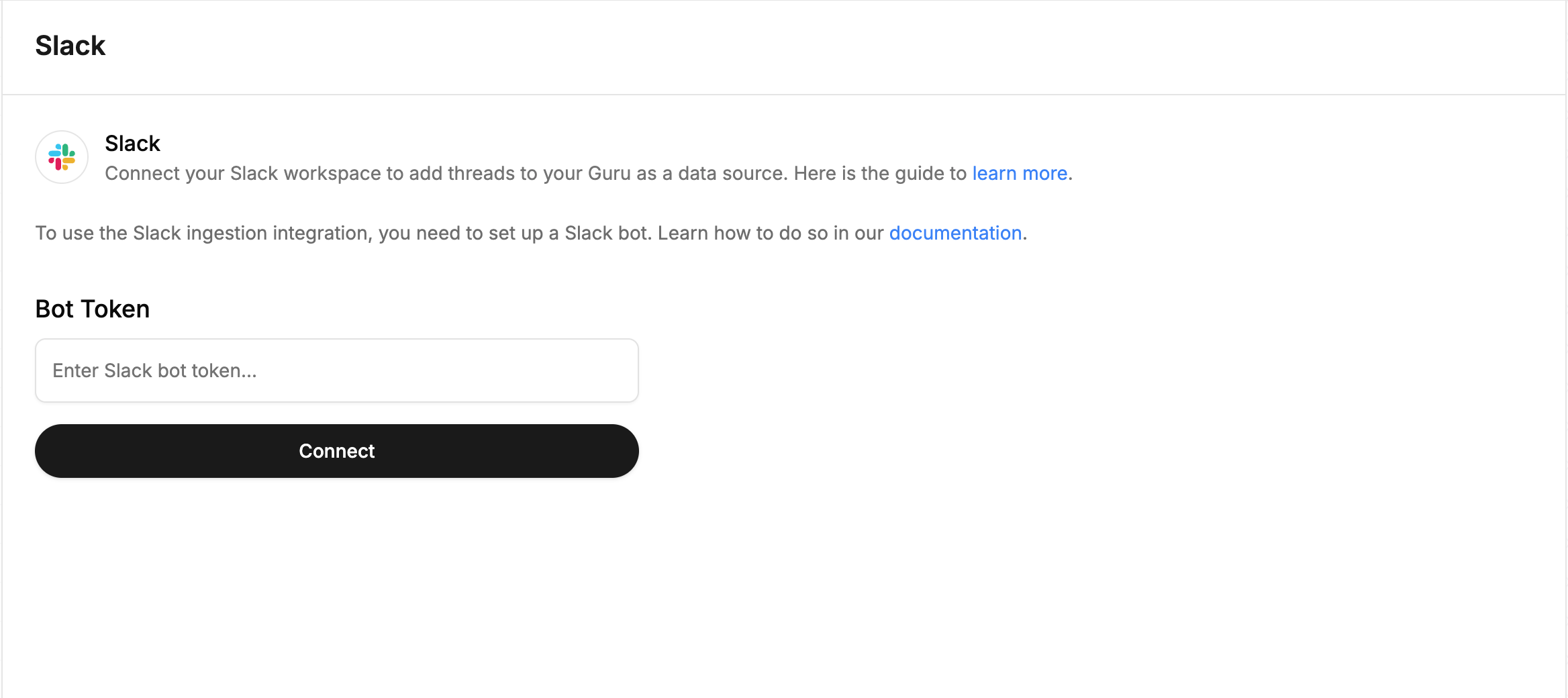The width and height of the screenshot is (1568, 698).
Task: Open the "learn more" guide link
Action: (1020, 173)
